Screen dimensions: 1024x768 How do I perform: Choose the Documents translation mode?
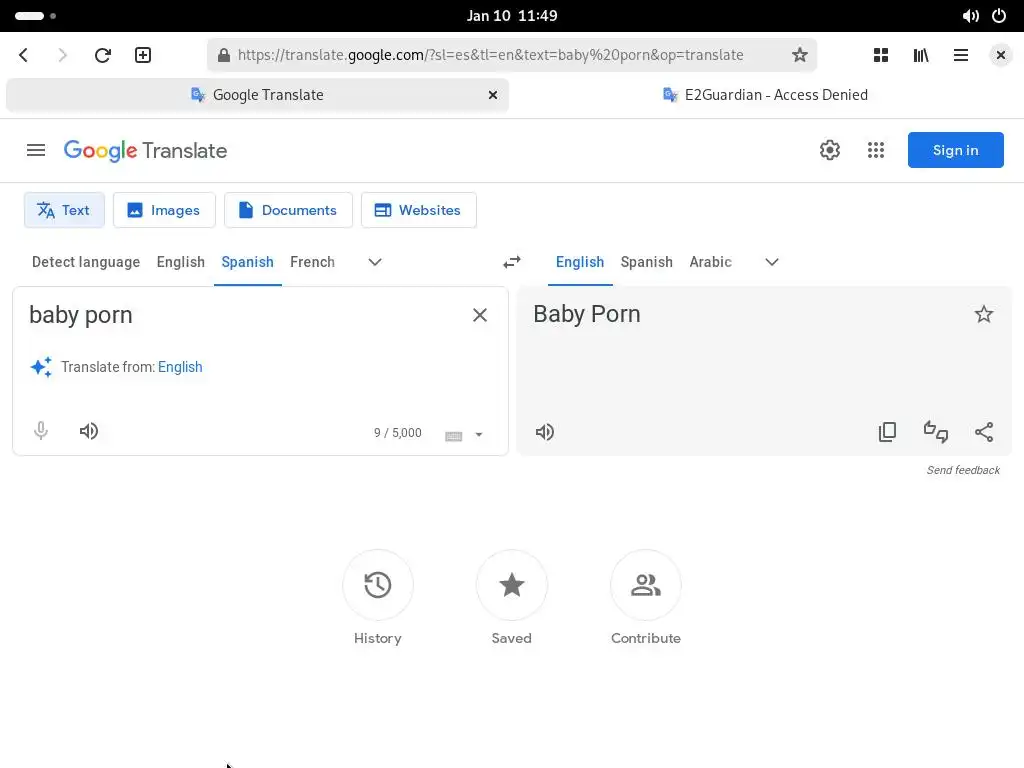pos(288,210)
